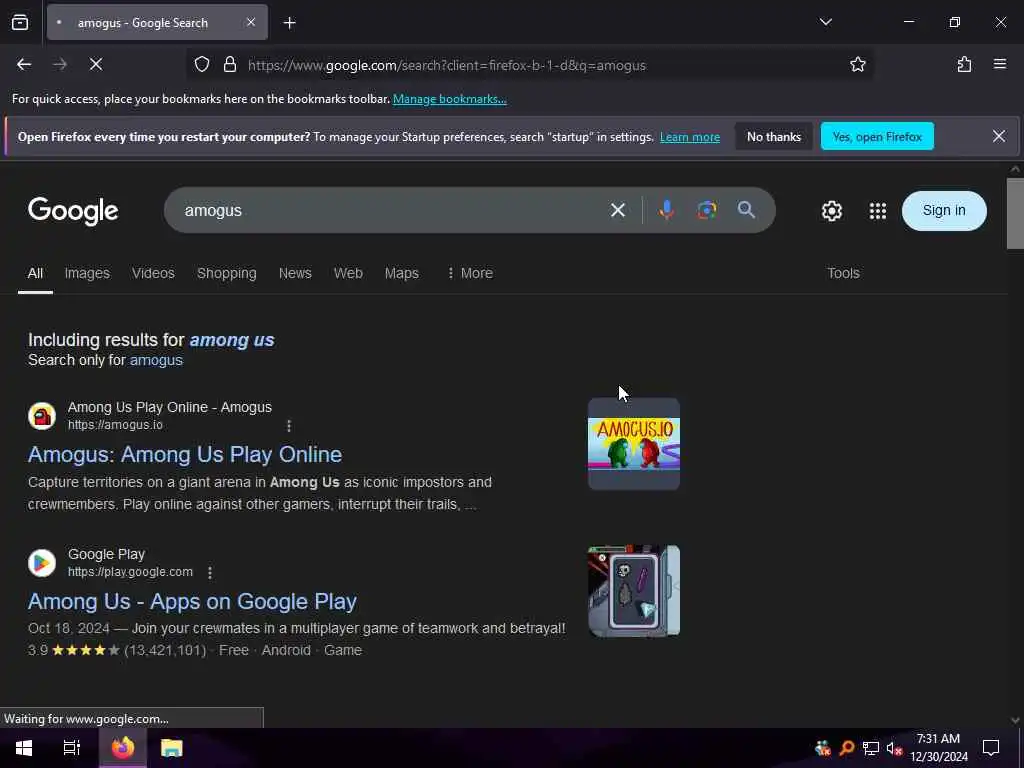
Task: Open the network tray icon
Action: coord(871,748)
